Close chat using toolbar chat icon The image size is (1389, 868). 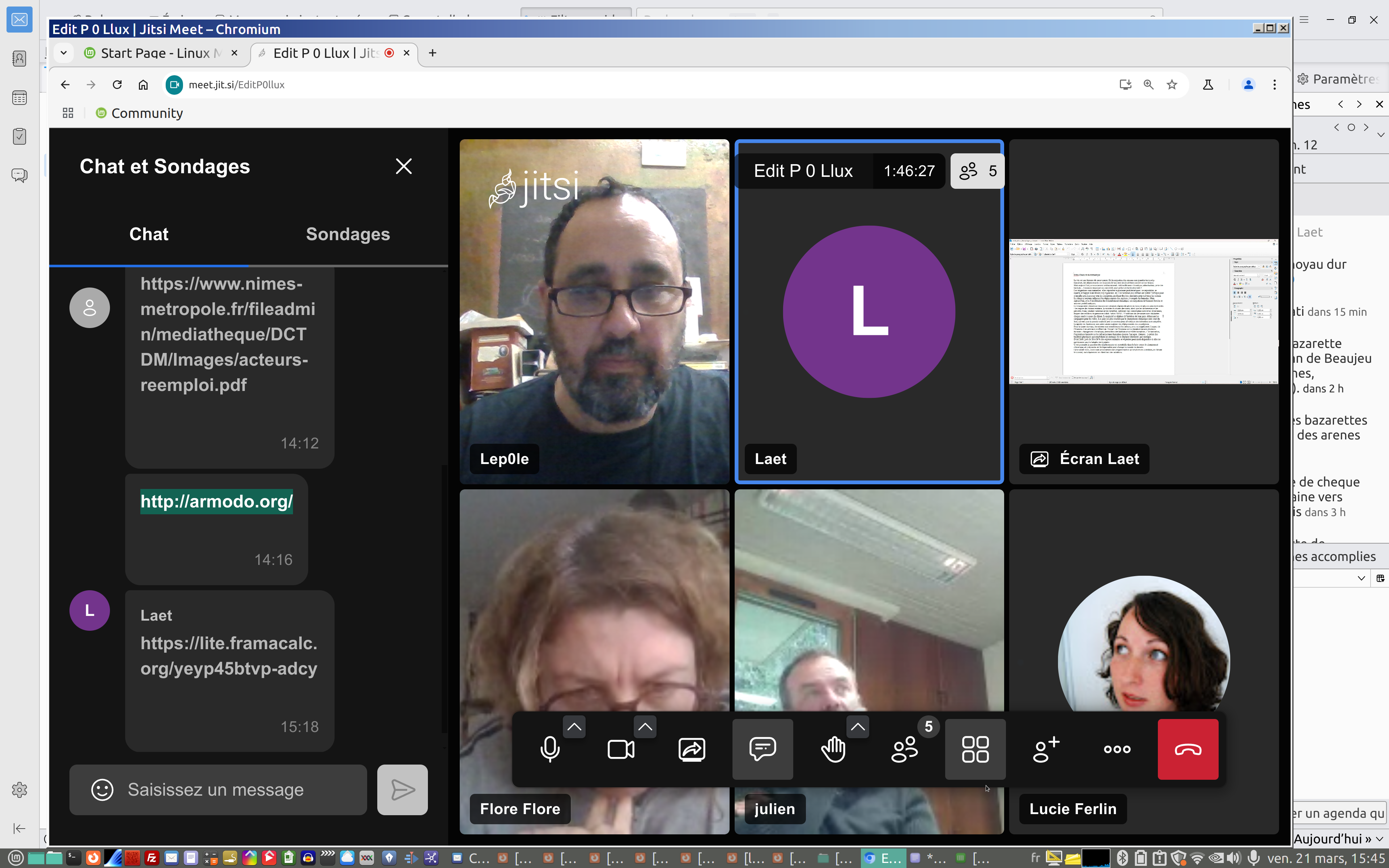point(762,749)
